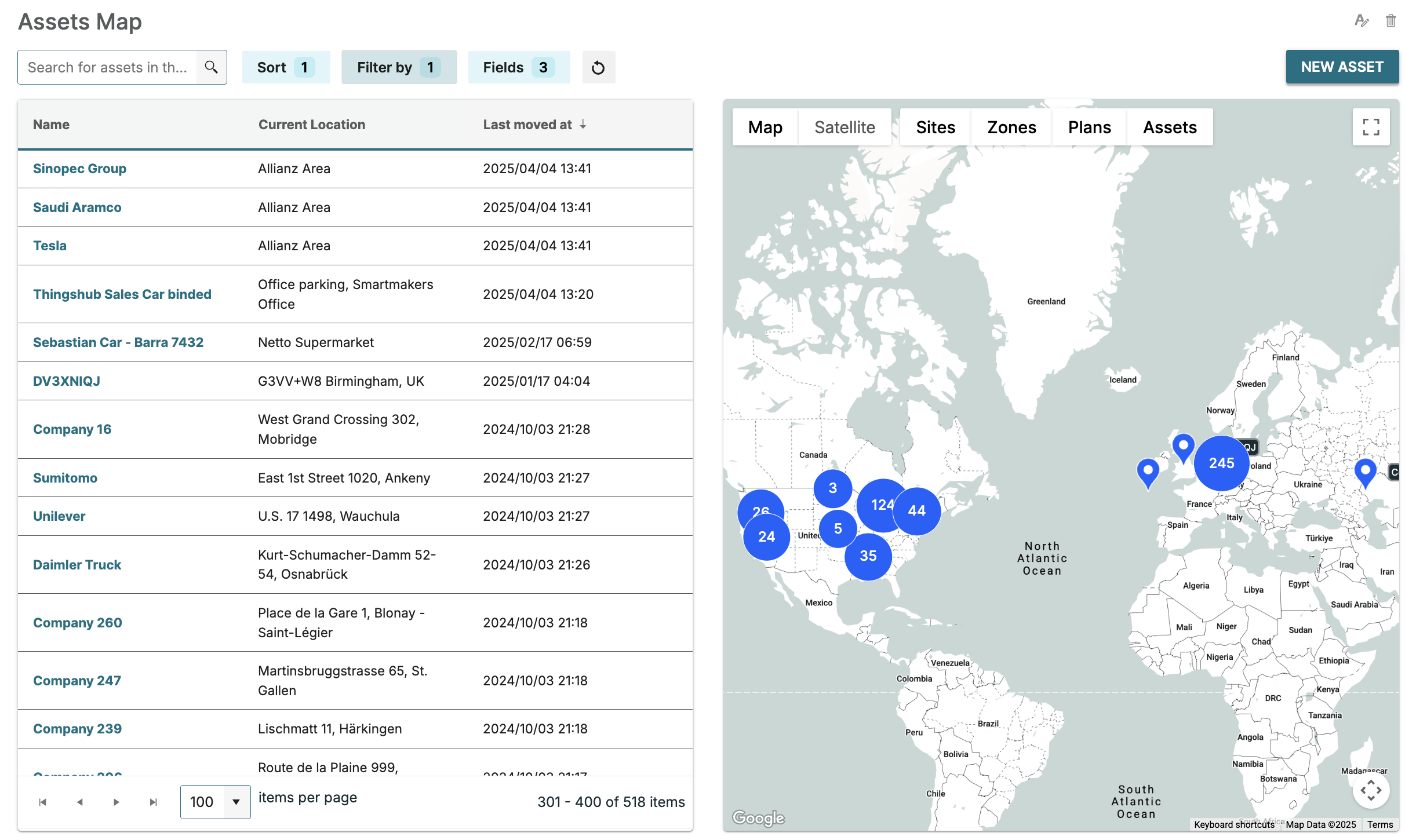This screenshot has width=1405, height=840.
Task: Click the rename edit icon
Action: pos(1361,21)
